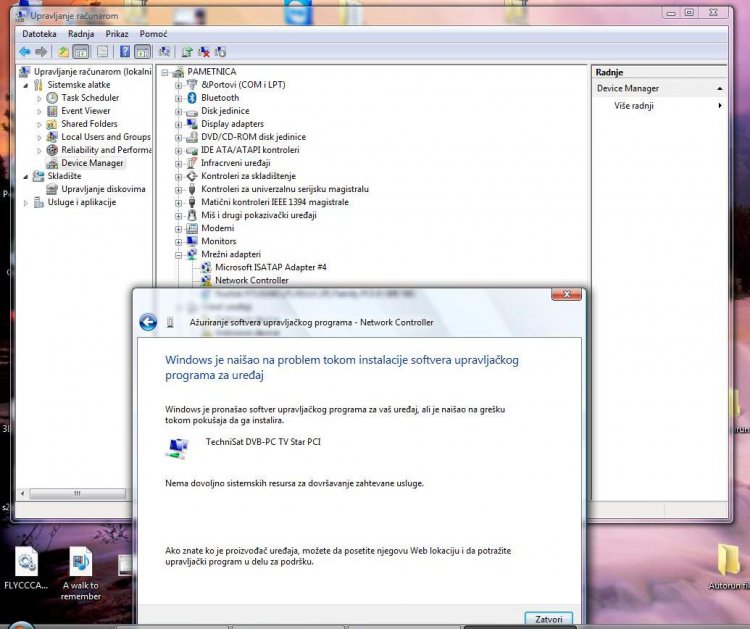Click the Network Controller warning icon
Viewport: 750px width, 629px height.
[x=206, y=281]
